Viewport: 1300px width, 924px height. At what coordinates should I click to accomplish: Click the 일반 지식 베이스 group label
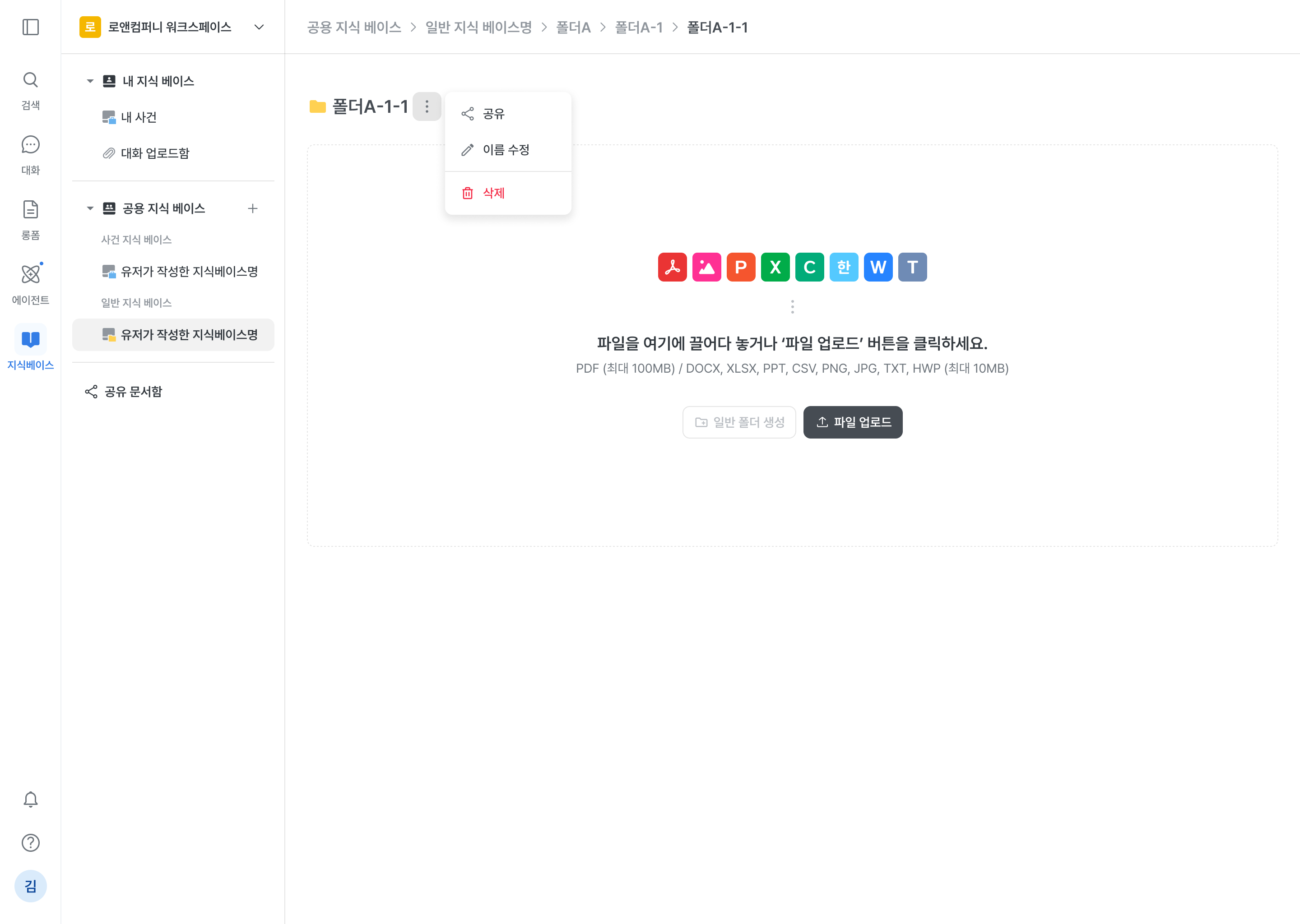point(137,303)
